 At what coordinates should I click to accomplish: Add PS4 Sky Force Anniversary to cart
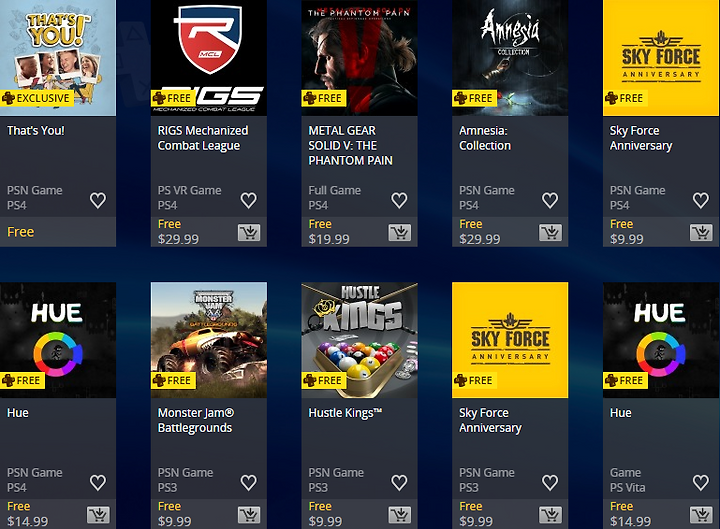tap(701, 233)
